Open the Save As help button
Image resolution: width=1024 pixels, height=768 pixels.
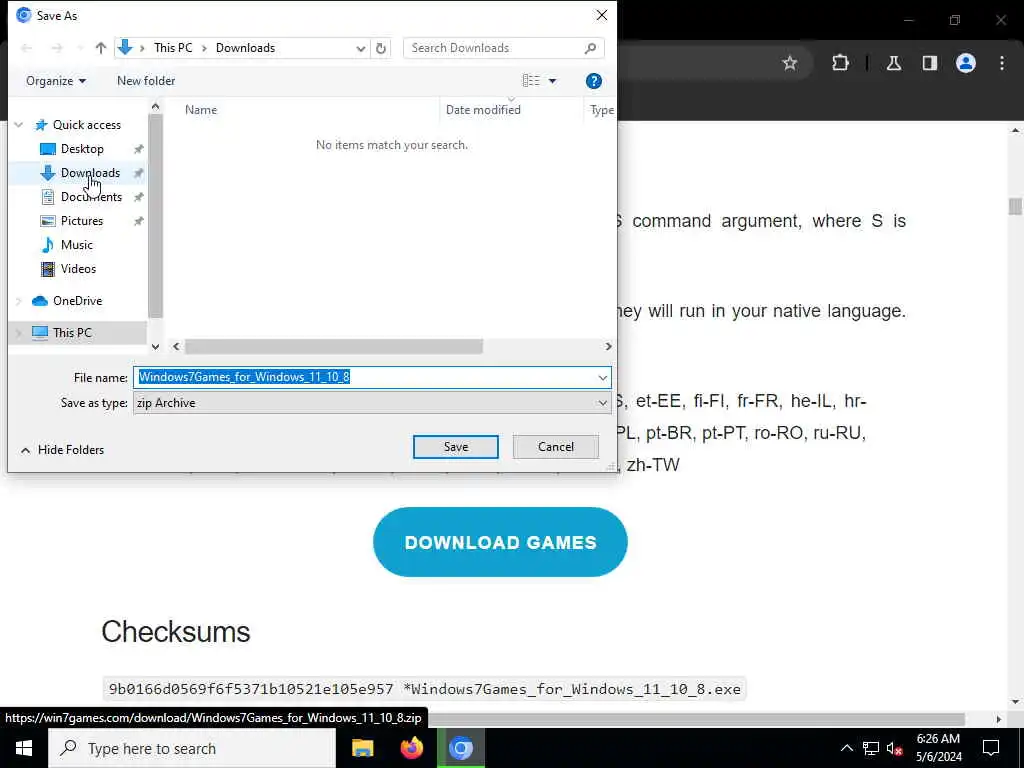[593, 81]
